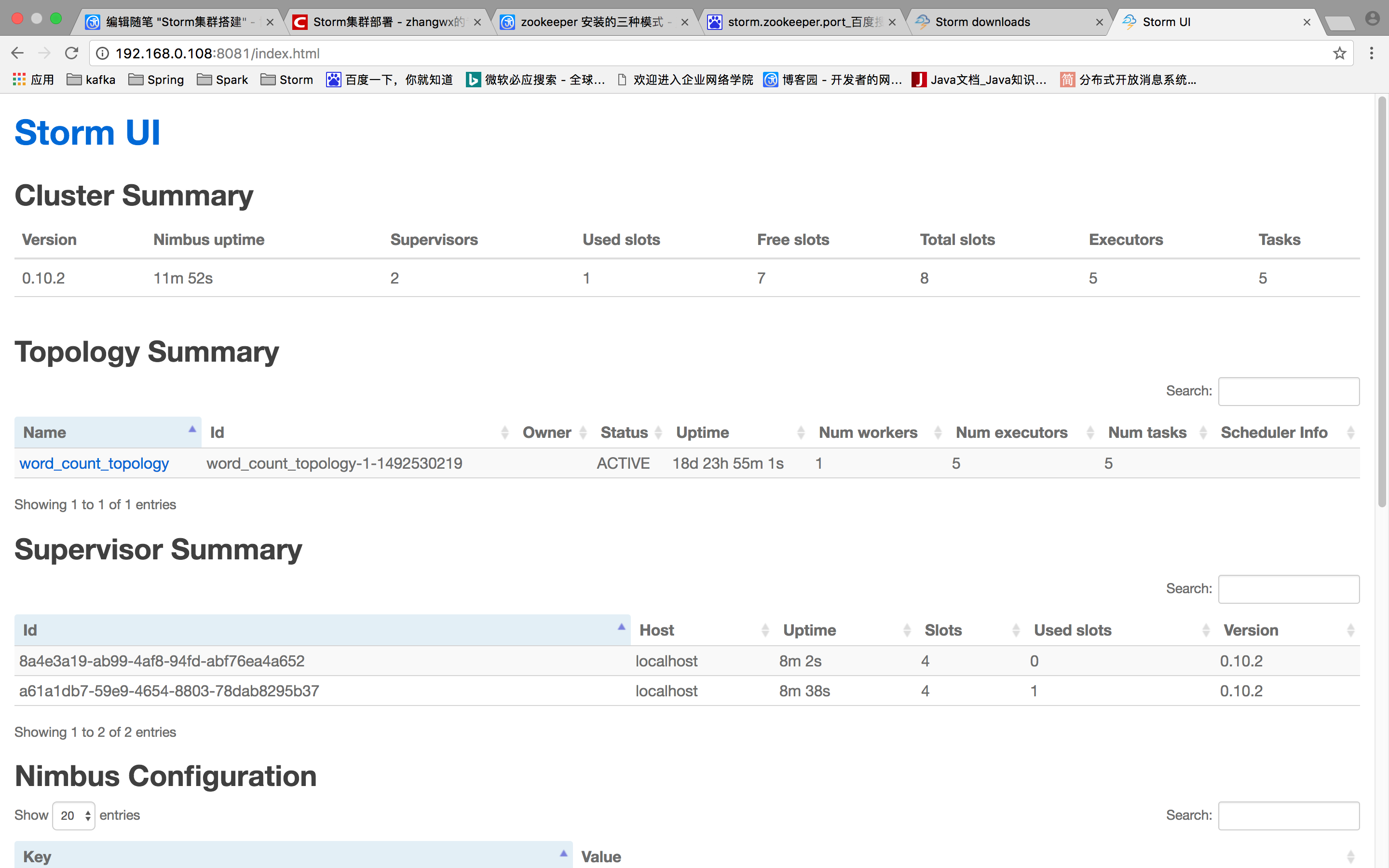Open the Show entries count dropdown

(74, 815)
